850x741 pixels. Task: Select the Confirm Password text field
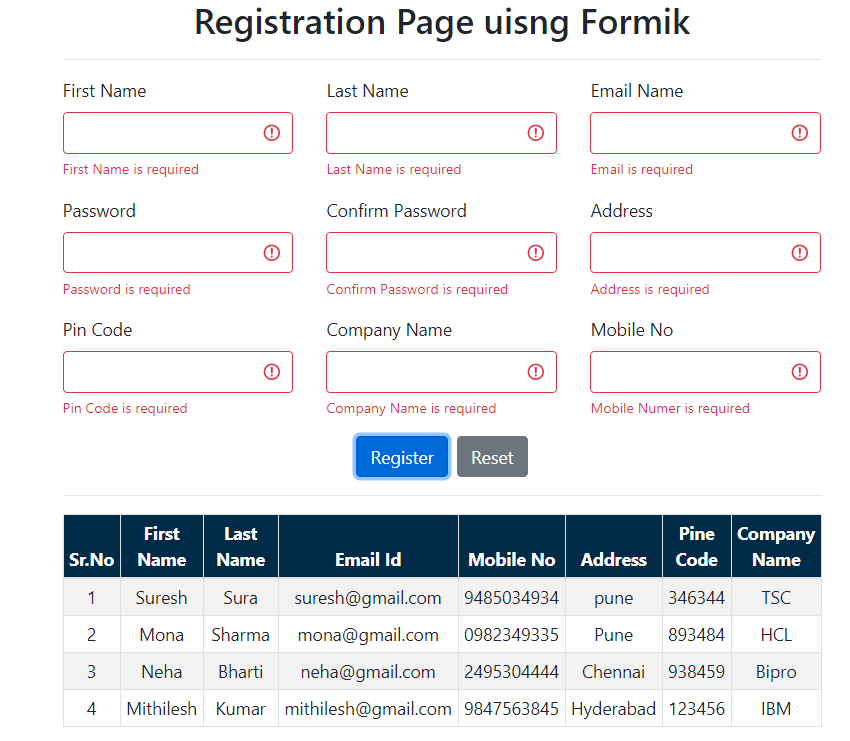click(441, 253)
